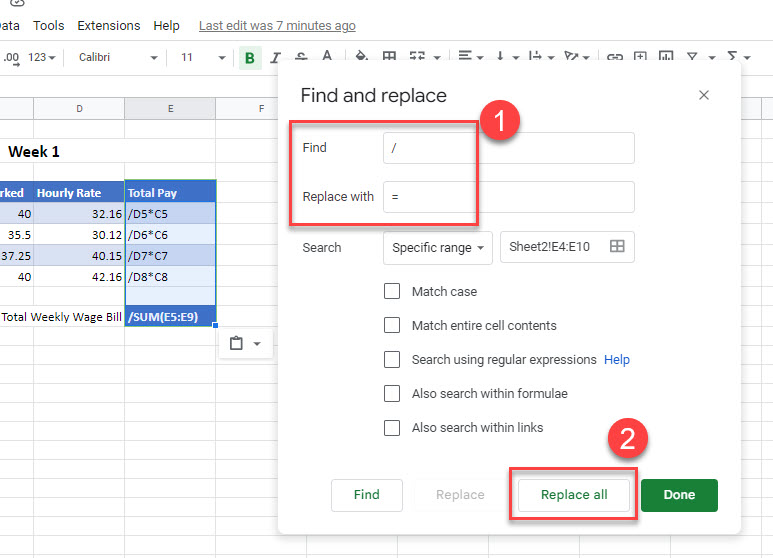Click the Help link for regular expressions
Image resolution: width=773 pixels, height=558 pixels.
617,360
